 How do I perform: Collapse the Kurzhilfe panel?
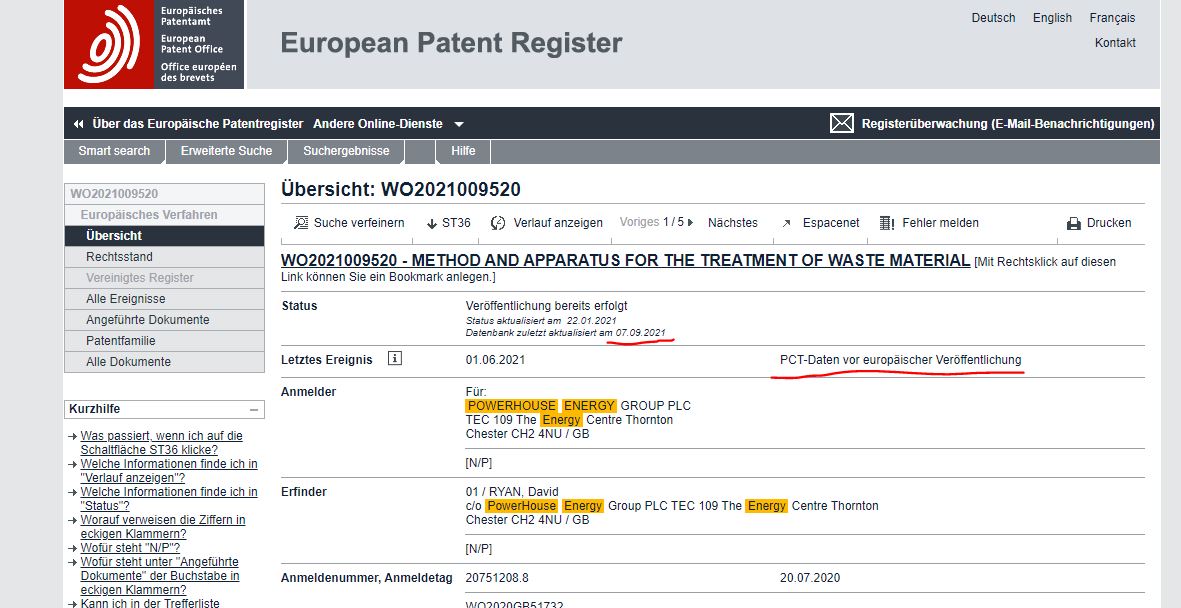tap(254, 410)
